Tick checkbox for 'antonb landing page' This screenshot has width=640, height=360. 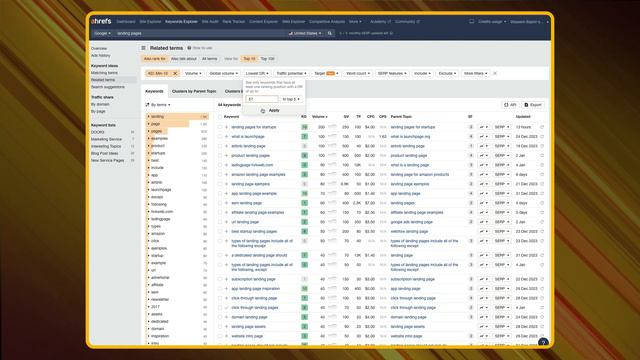point(220,146)
